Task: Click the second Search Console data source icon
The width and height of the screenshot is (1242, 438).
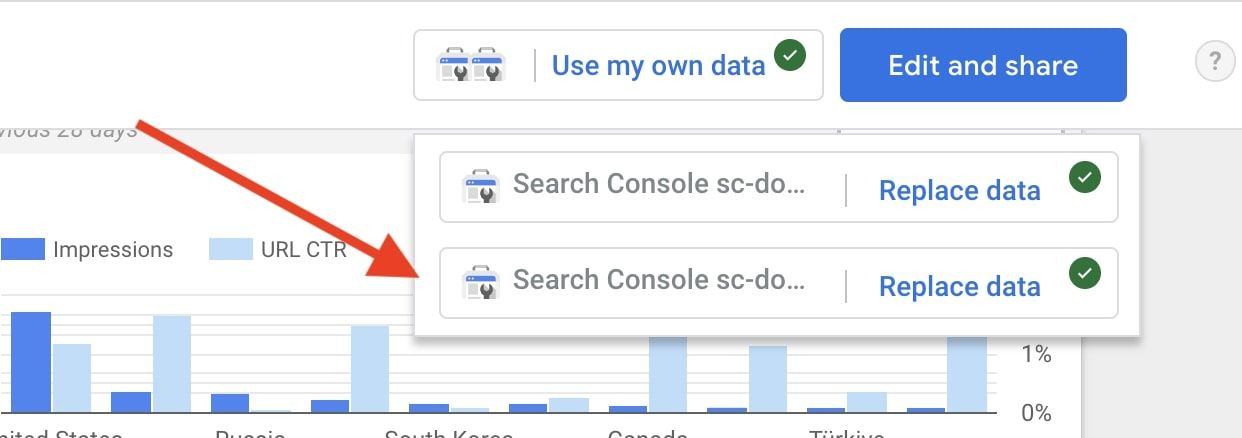Action: [x=480, y=282]
